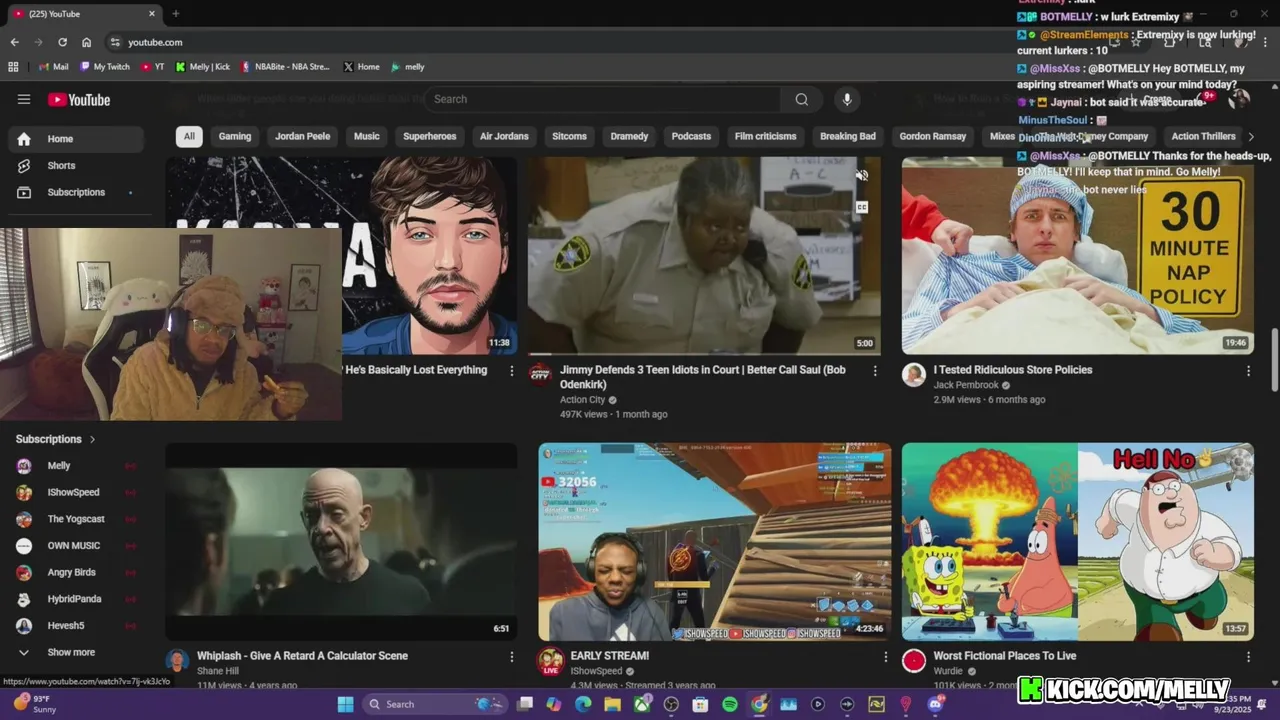Open the EARLY STREAM! Fortnite thumbnail

(x=714, y=542)
